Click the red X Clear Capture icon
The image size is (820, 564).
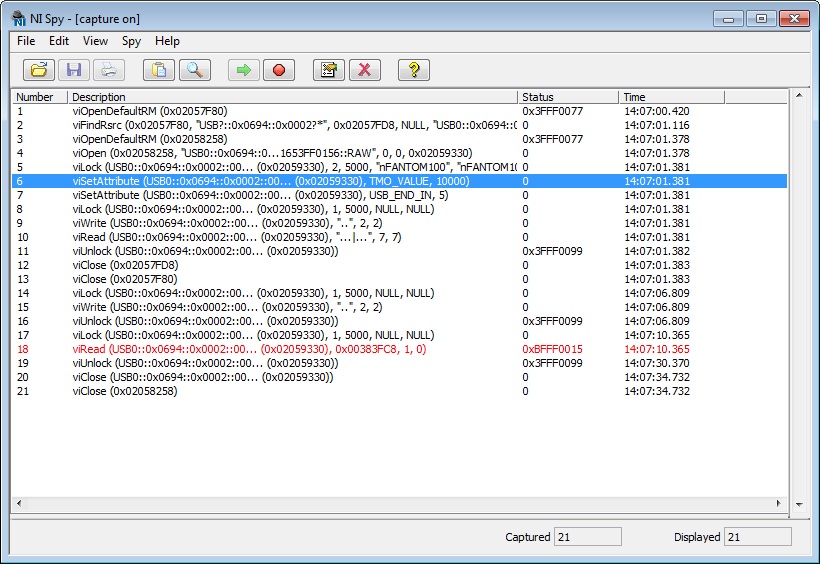(364, 70)
